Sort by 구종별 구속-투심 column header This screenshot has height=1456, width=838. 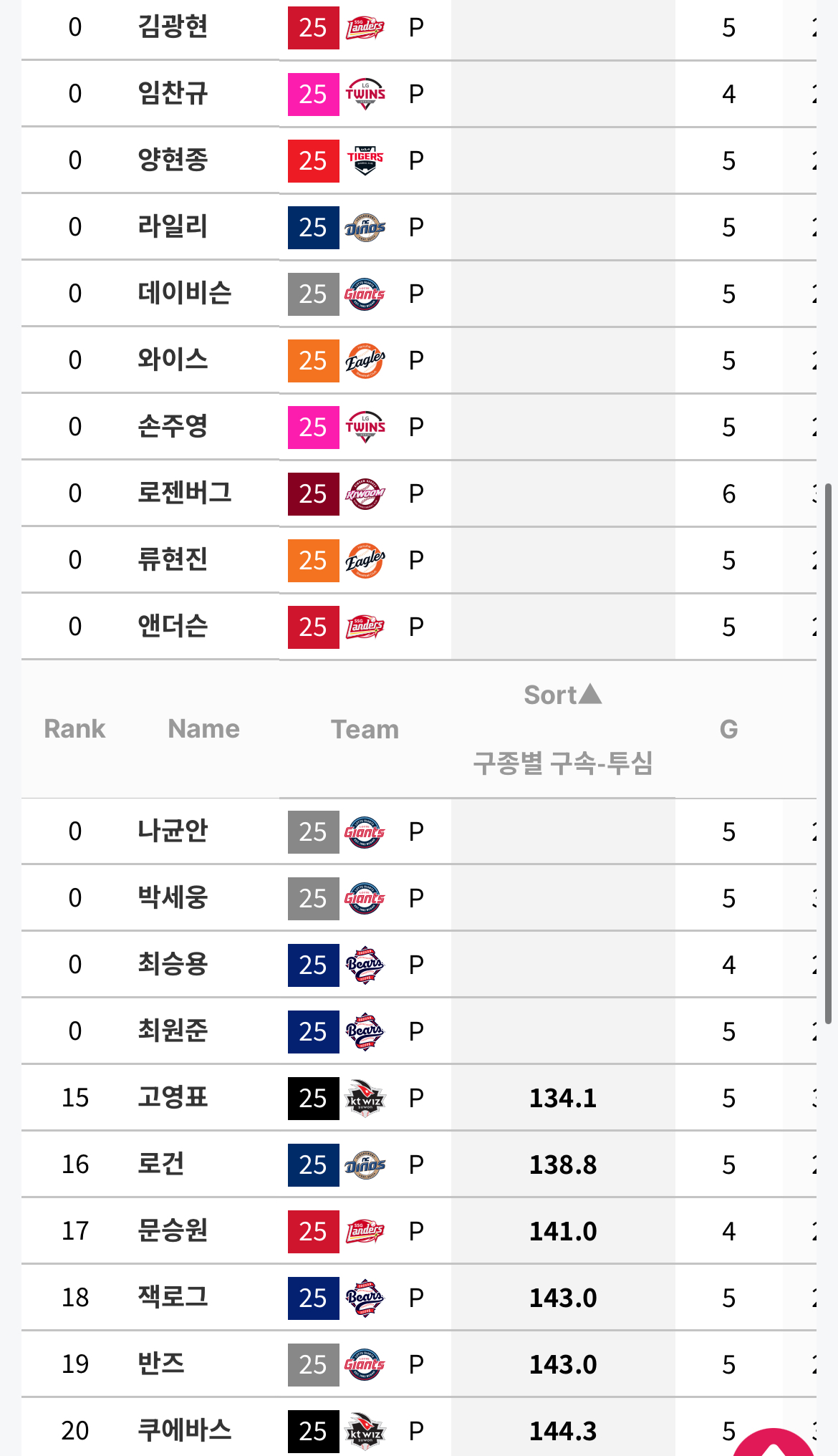click(x=562, y=763)
